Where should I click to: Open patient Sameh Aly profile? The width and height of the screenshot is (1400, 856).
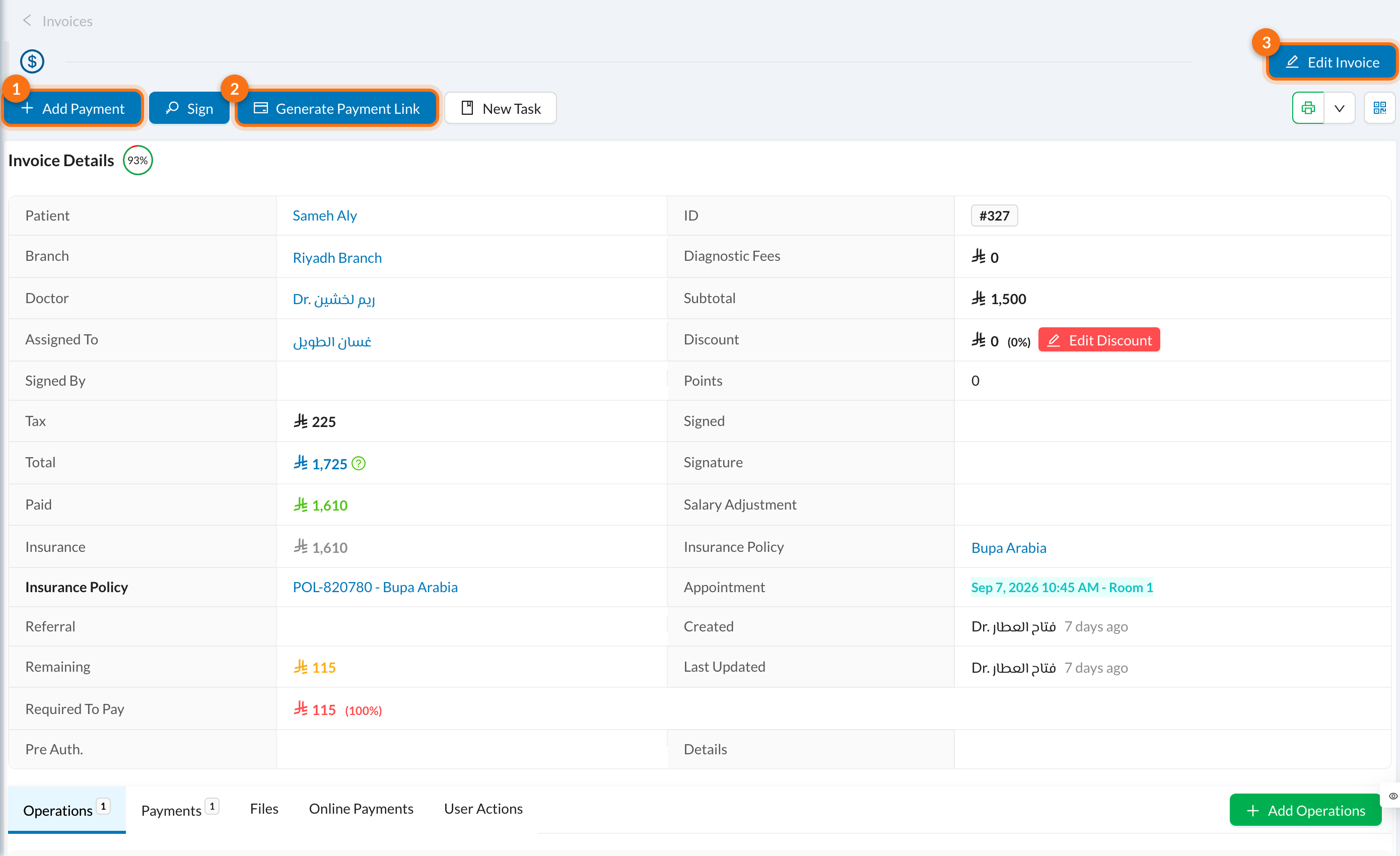(324, 216)
